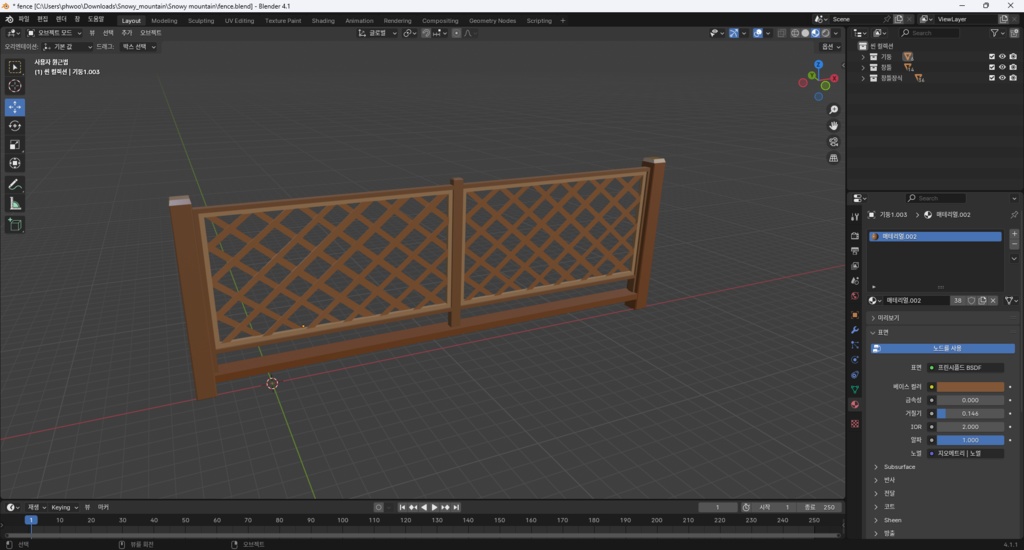Select the Move tool
The width and height of the screenshot is (1024, 550).
point(14,106)
